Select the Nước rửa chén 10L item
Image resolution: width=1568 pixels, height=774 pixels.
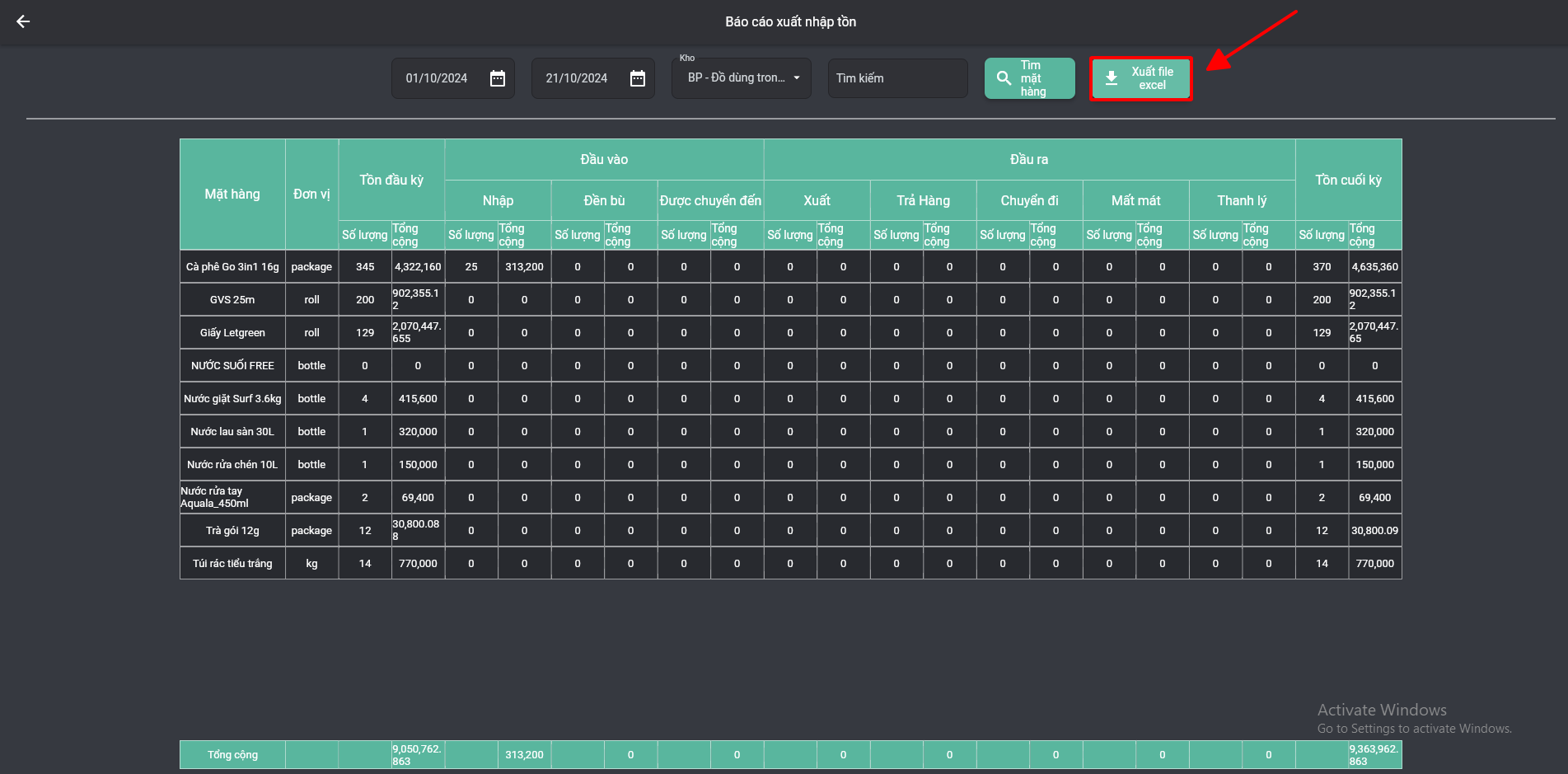[x=232, y=465]
